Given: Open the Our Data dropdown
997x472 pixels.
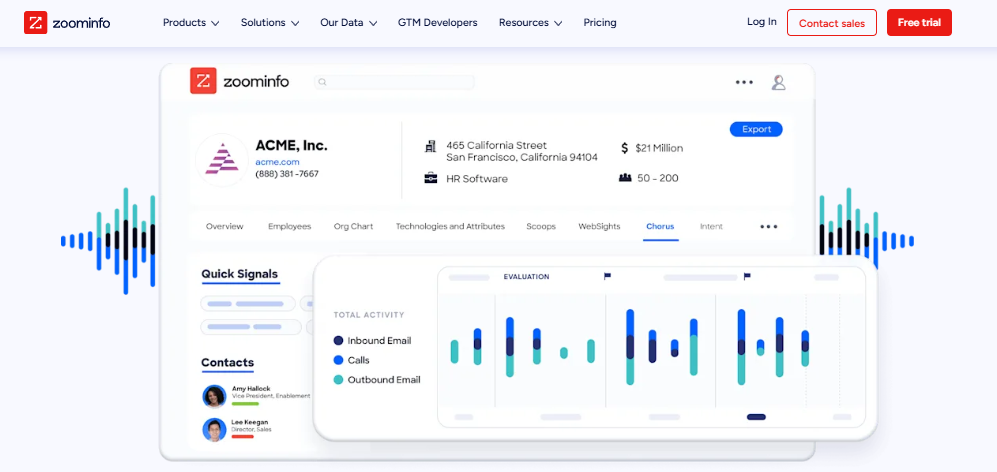Looking at the screenshot, I should (348, 23).
